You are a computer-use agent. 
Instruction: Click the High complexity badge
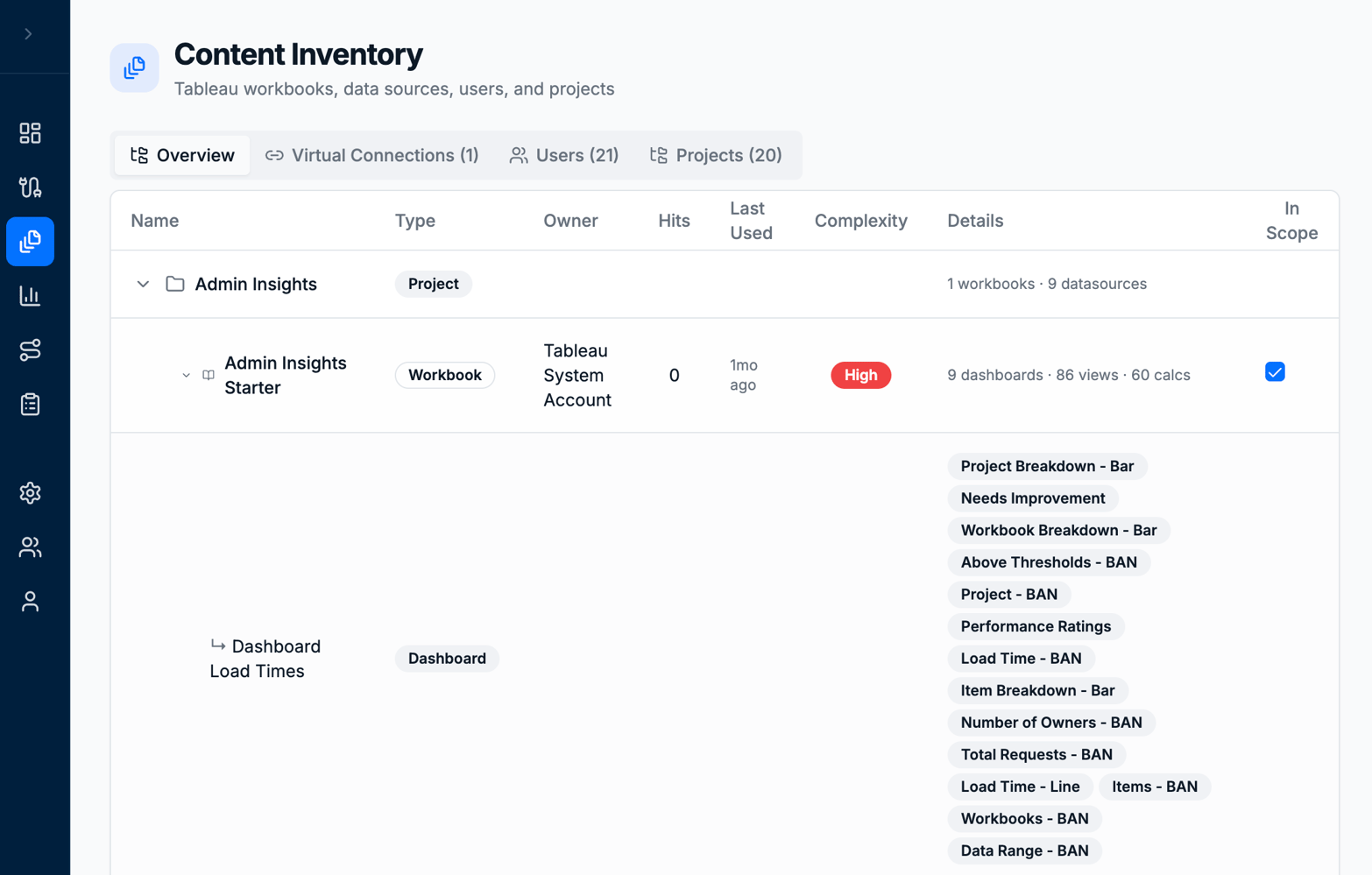(860, 375)
